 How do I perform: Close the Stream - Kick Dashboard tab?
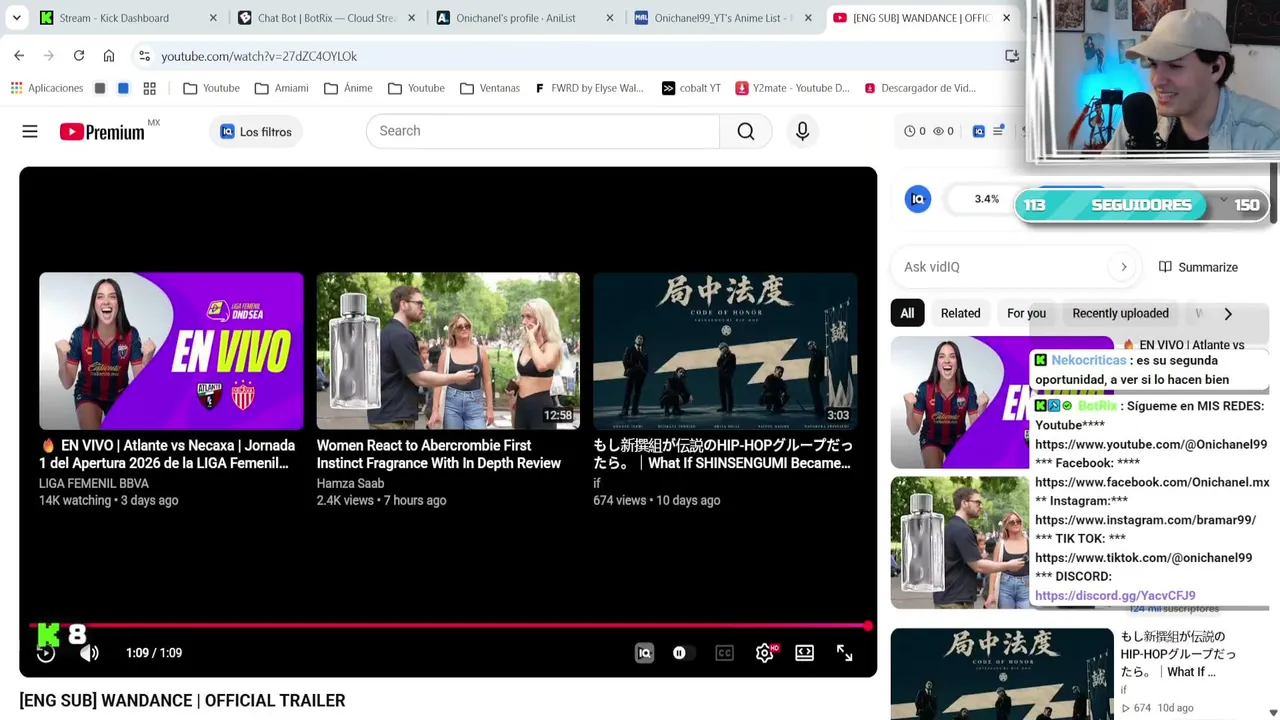point(213,18)
